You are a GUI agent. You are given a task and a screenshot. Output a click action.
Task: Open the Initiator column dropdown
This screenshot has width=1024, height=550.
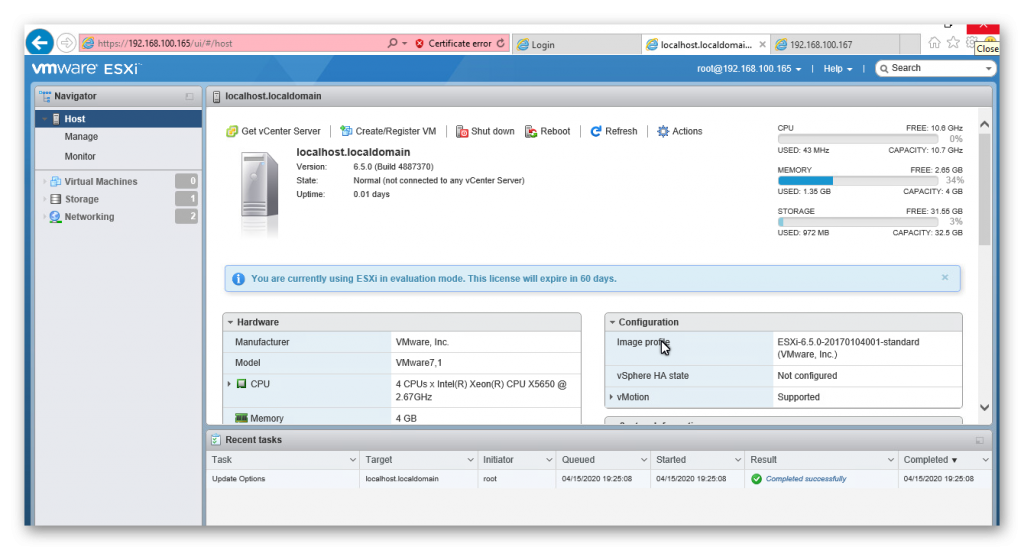[549, 460]
